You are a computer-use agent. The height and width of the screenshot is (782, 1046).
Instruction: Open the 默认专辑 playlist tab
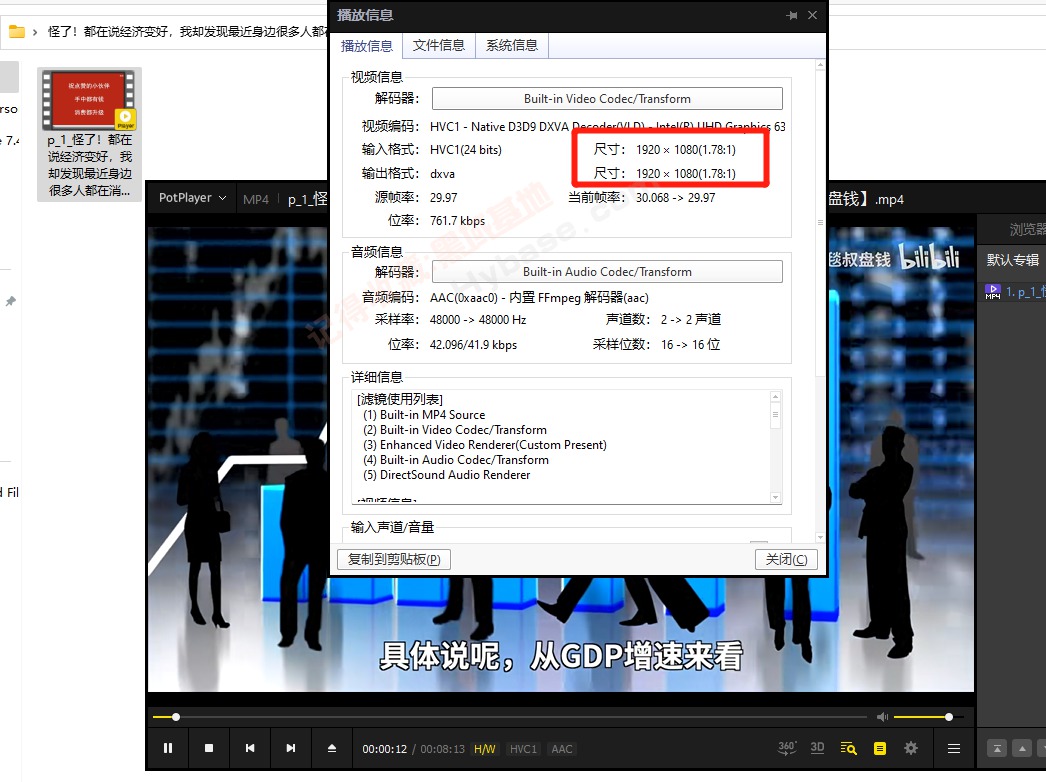1012,260
